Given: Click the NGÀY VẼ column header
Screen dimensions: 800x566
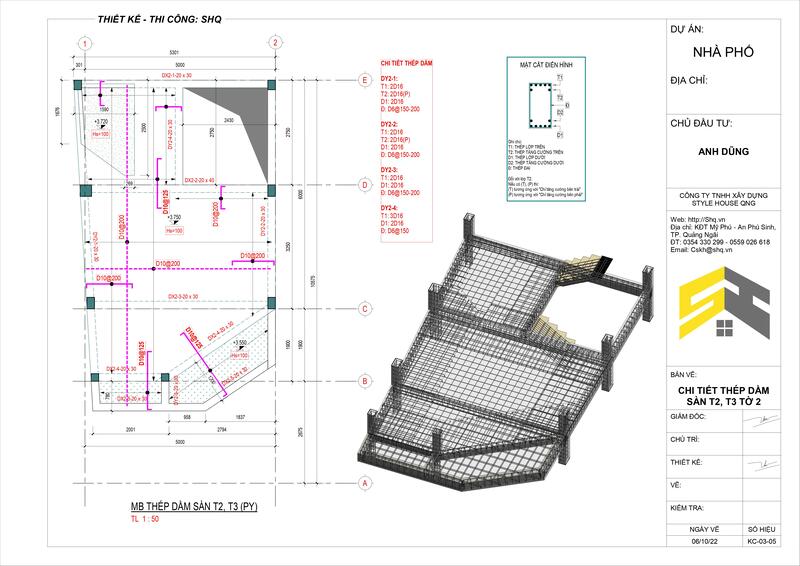Looking at the screenshot, I should click(704, 529).
